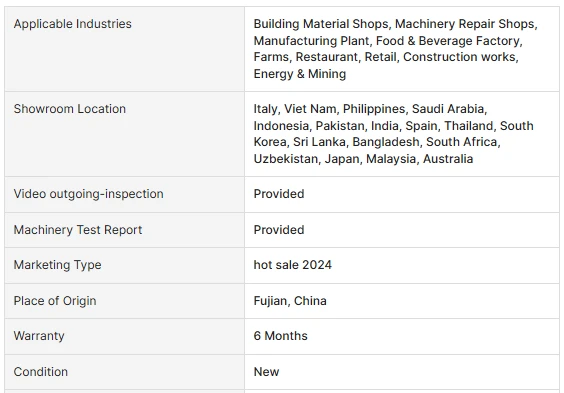This screenshot has height=393, width=564.
Task: Click the 6 Months warranty value
Action: (281, 336)
